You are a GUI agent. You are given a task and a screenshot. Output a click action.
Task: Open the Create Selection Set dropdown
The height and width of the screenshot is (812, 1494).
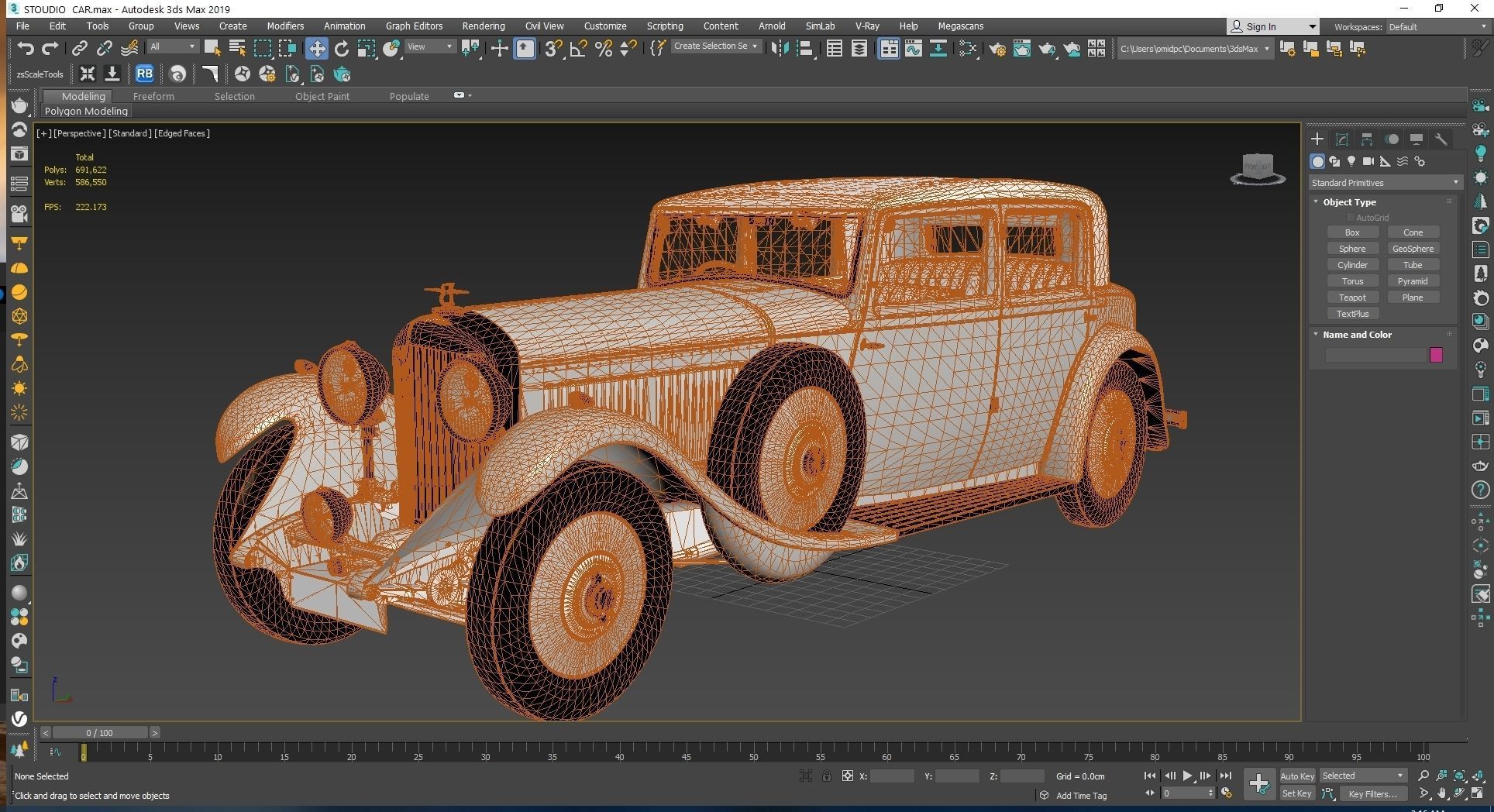pos(715,46)
